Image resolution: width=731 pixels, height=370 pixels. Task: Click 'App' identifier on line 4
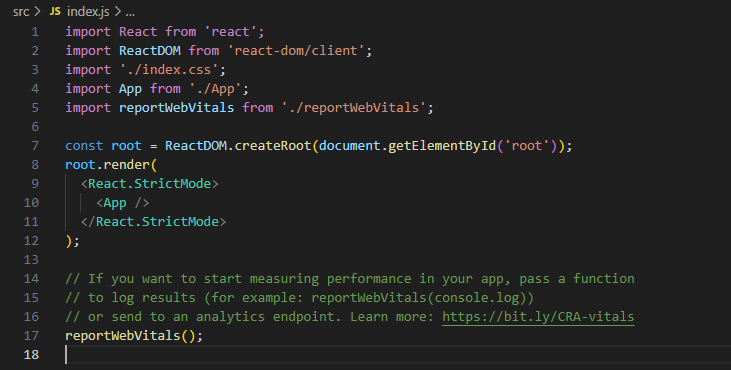[130, 89]
